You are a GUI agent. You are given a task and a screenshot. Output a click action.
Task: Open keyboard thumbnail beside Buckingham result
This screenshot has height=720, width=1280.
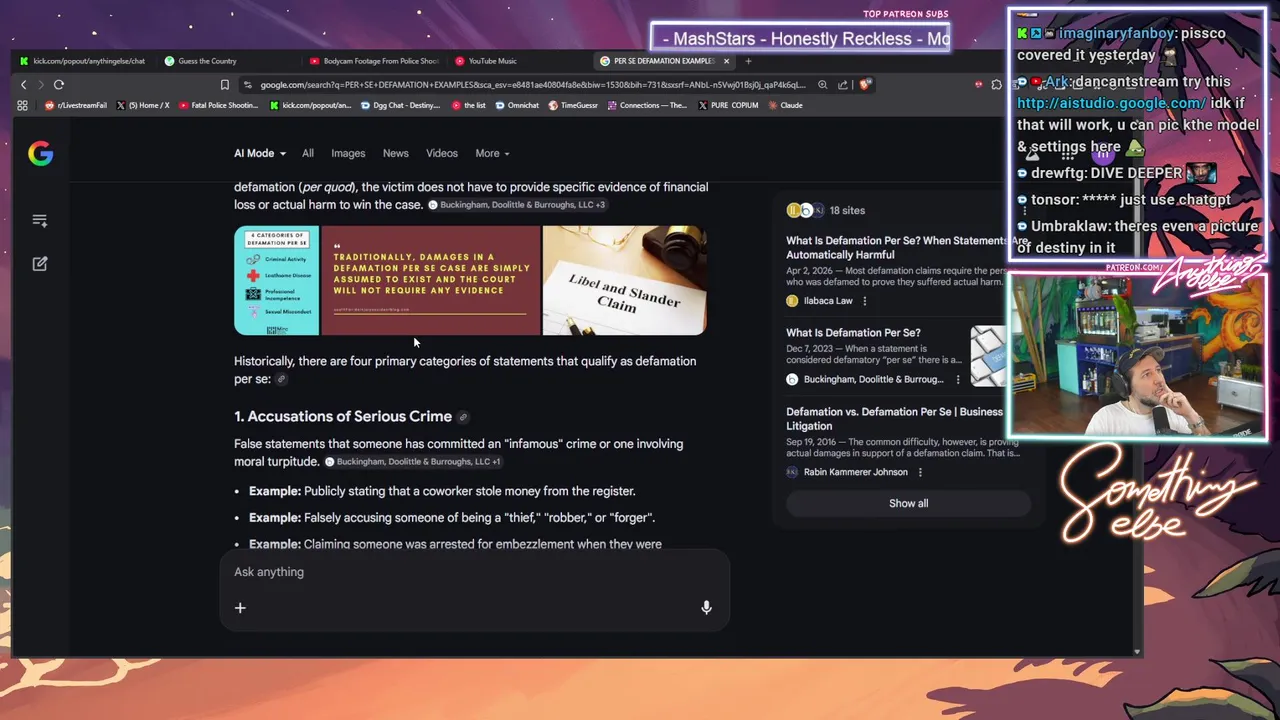click(x=988, y=356)
